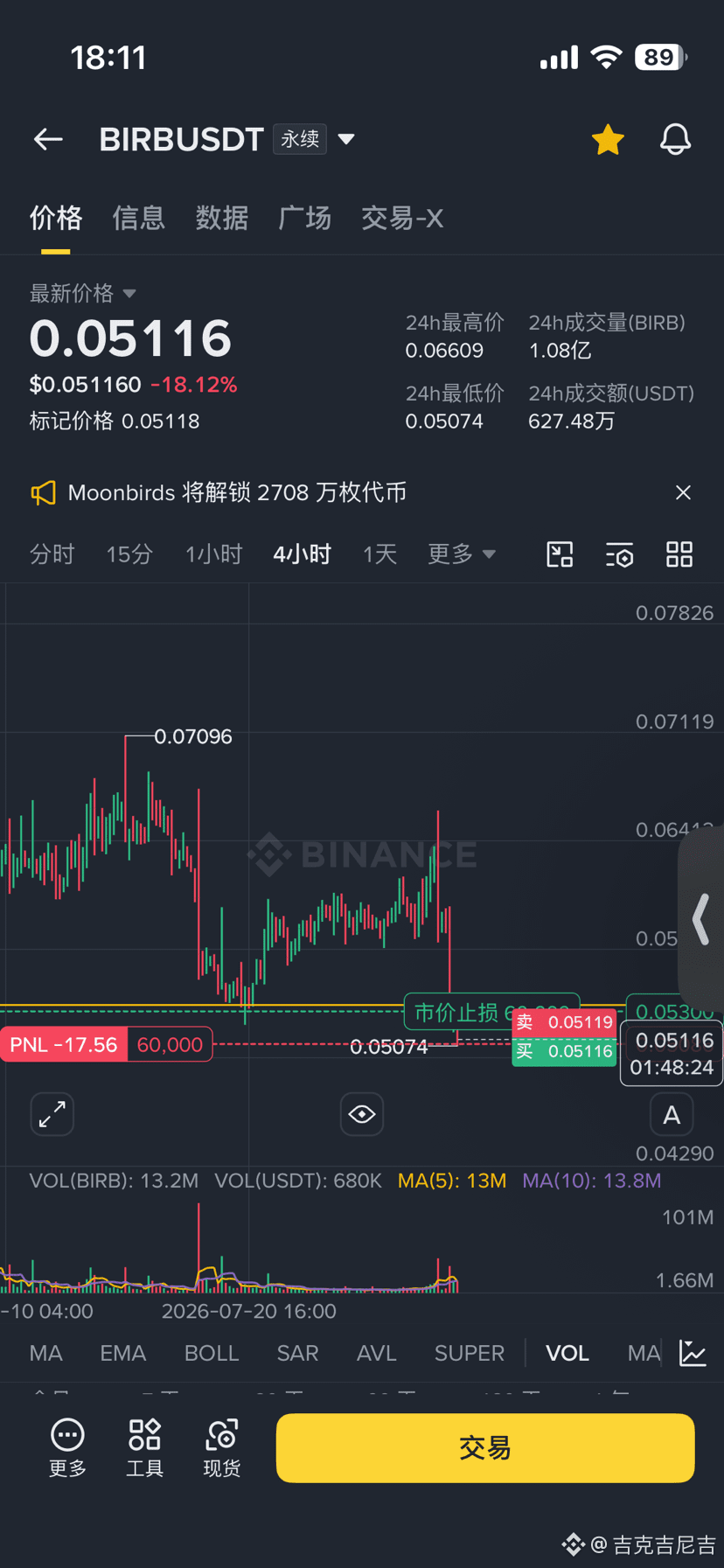
Task: Tap the MA(10): 13.8M volume label
Action: click(x=592, y=1181)
